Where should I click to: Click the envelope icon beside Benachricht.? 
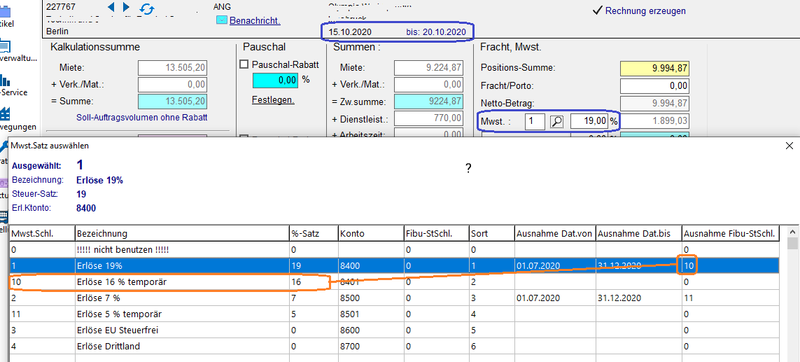point(222,21)
